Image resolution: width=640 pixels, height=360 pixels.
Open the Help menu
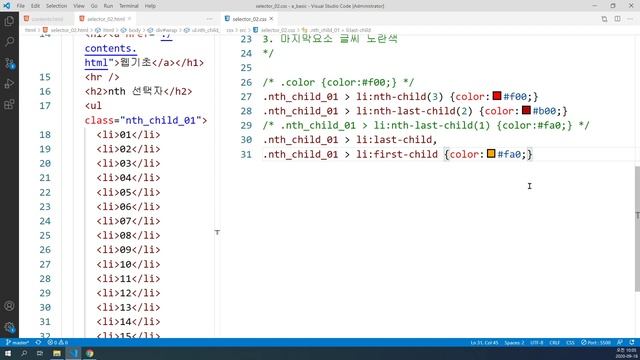click(150, 6)
